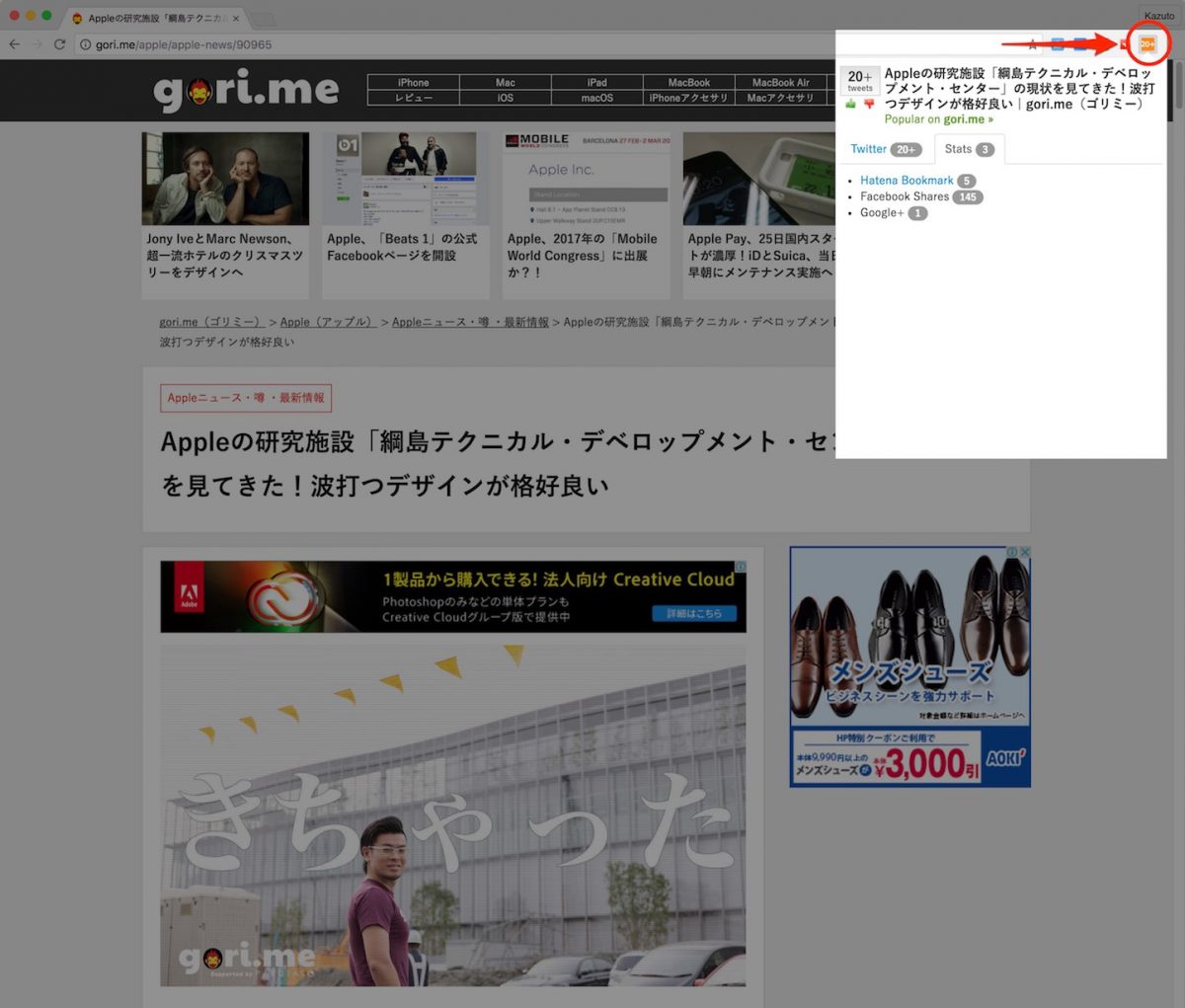The width and height of the screenshot is (1185, 1008).
Task: Switch to the Stats tab
Action: (x=968, y=149)
